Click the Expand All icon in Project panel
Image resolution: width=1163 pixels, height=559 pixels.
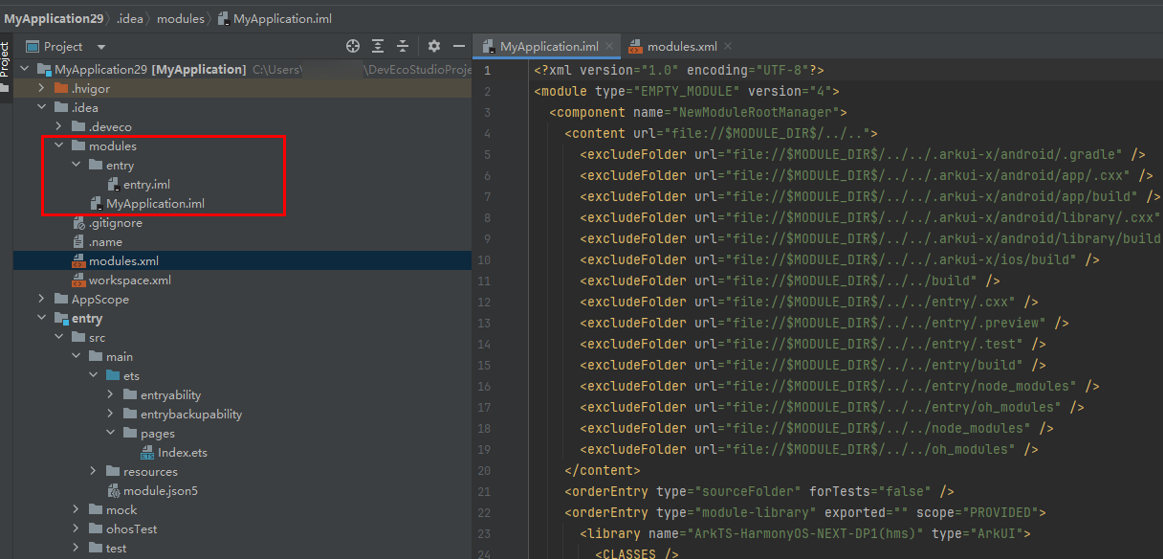(378, 47)
